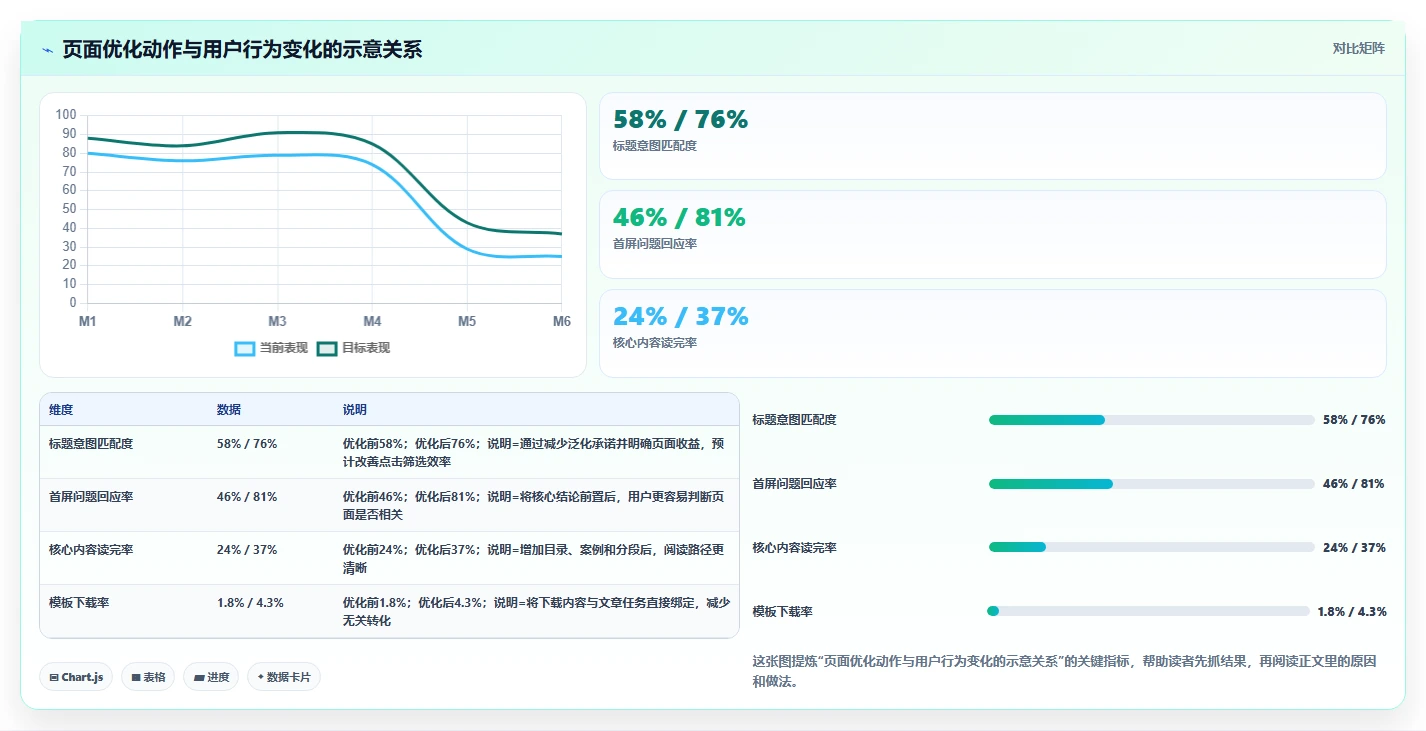
Task: Click the 页面优化动作与用户行为变化的示意关系 heading
Action: coord(242,50)
